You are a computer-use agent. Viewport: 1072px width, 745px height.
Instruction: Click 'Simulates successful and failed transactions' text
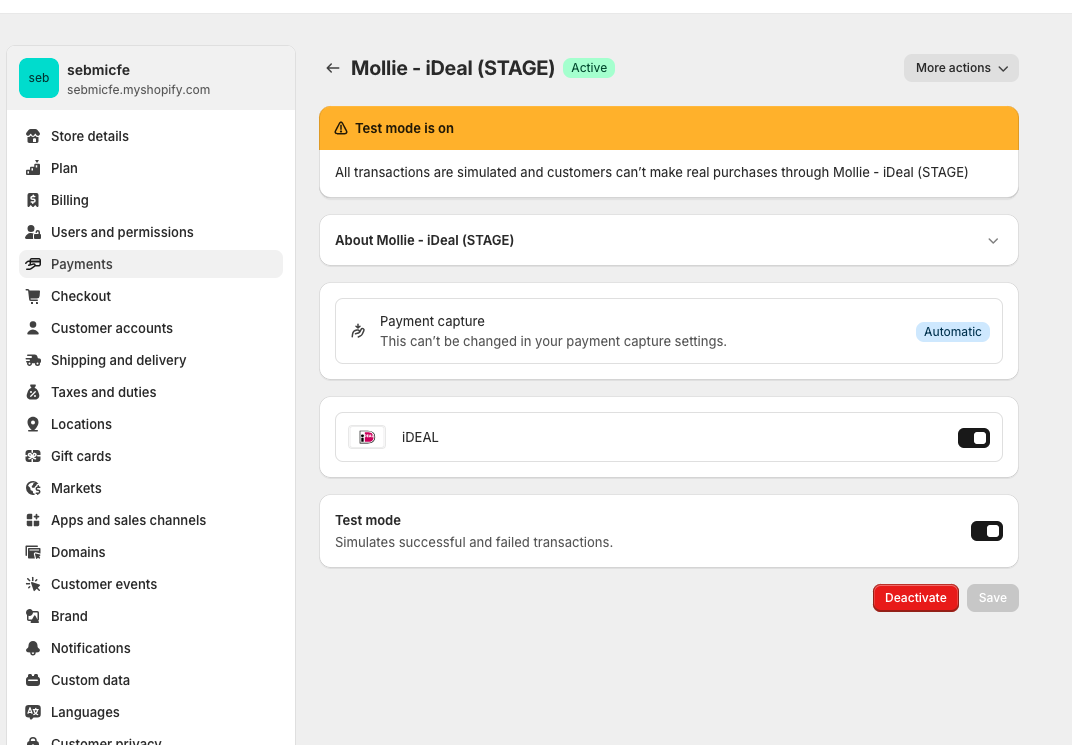474,542
